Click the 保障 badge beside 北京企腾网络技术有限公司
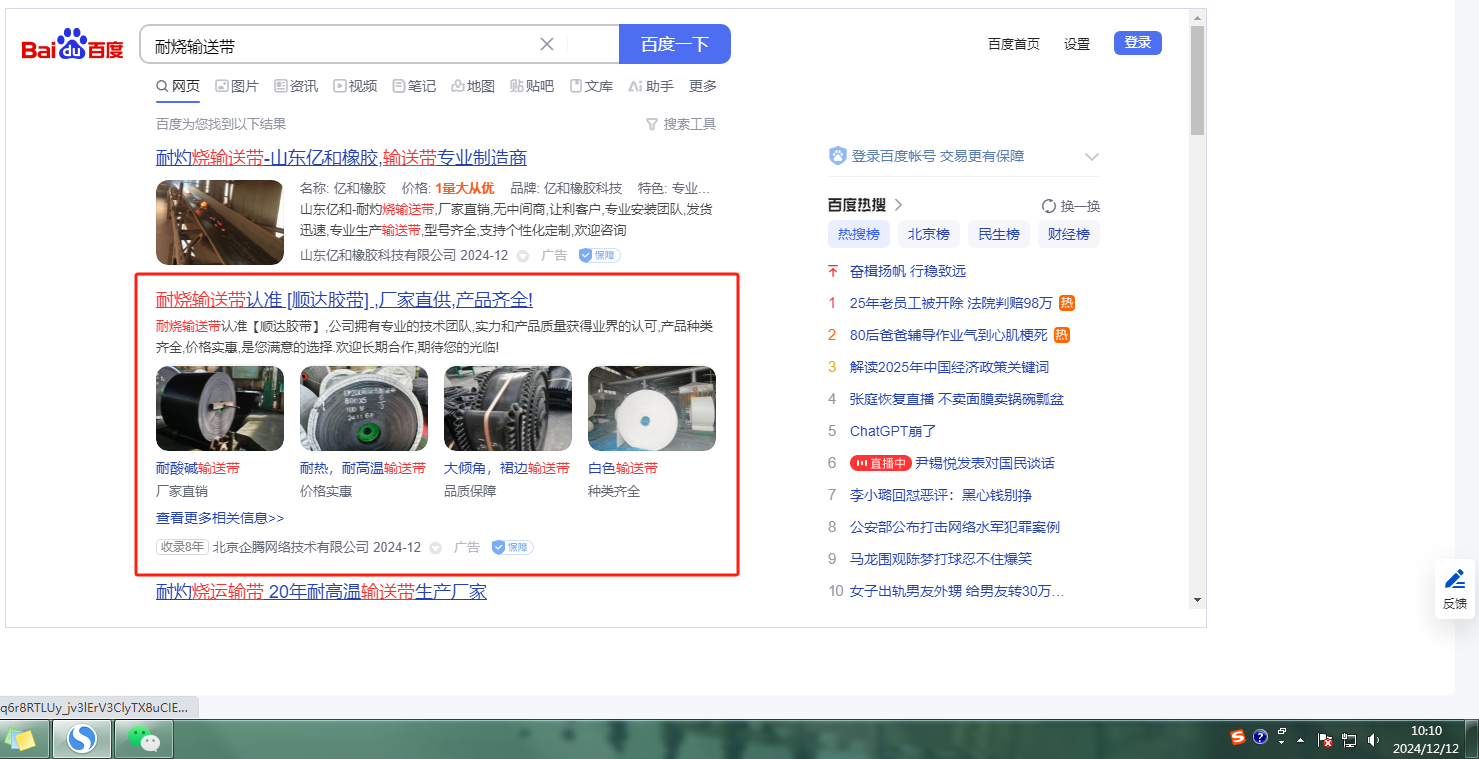1479x759 pixels. tap(512, 547)
